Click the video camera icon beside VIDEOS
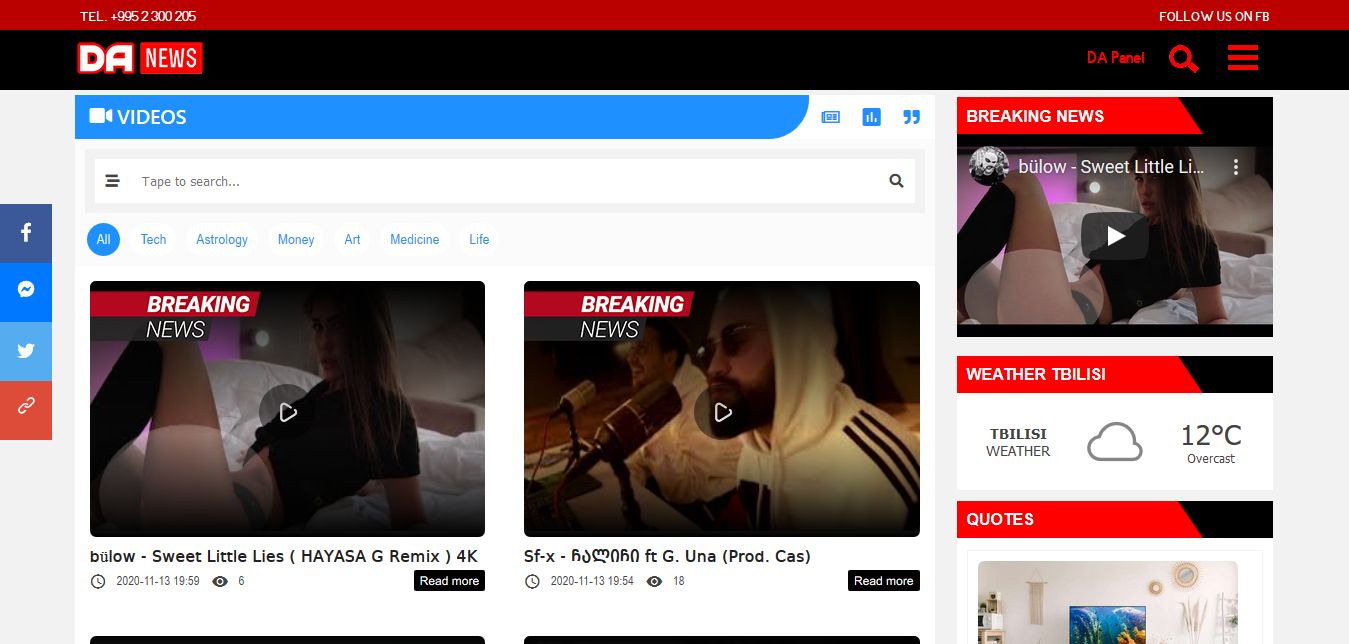The image size is (1349, 644). [x=100, y=116]
